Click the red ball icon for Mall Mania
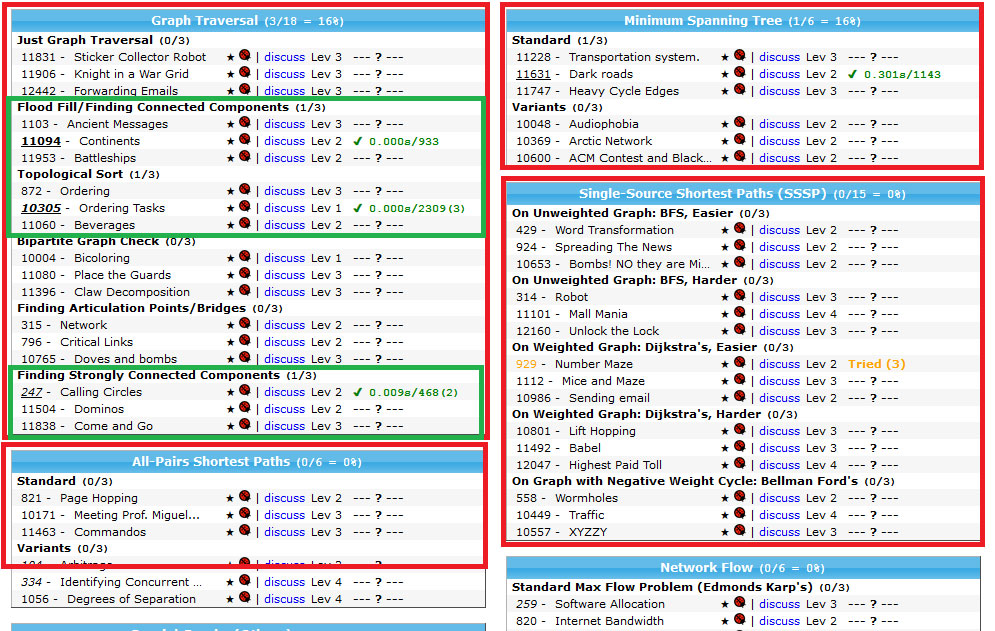This screenshot has height=631, width=995. point(740,313)
